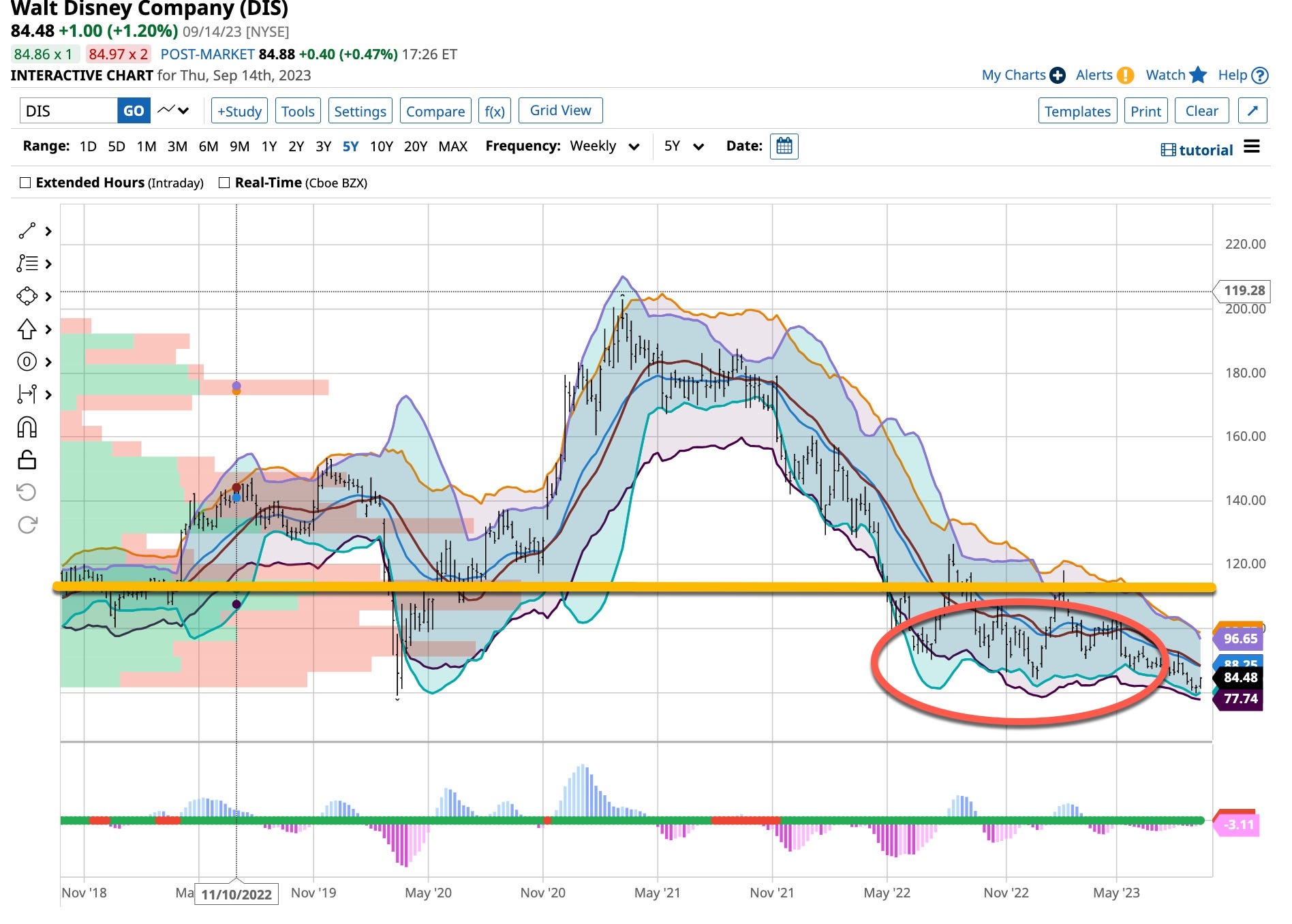Click the My Charts link
Image resolution: width=1292 pixels, height=924 pixels.
(1013, 75)
